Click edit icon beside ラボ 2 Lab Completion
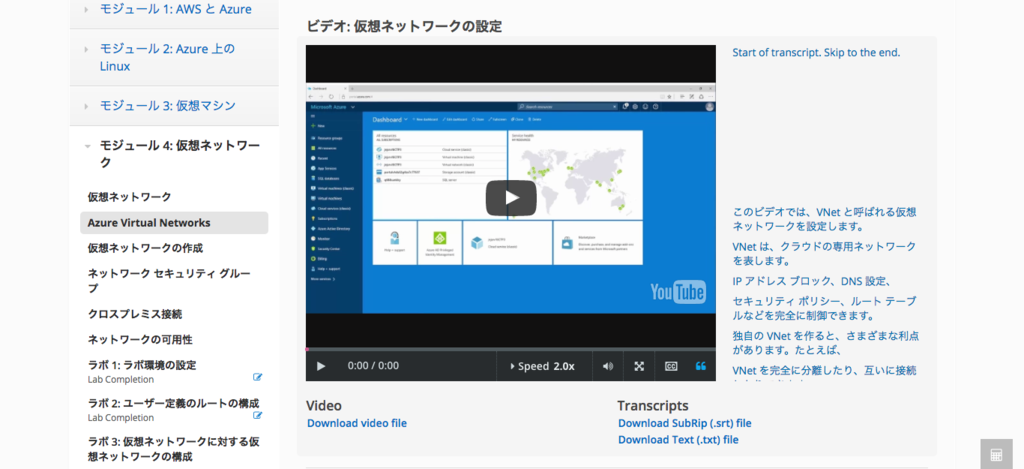1024x469 pixels. tap(257, 415)
